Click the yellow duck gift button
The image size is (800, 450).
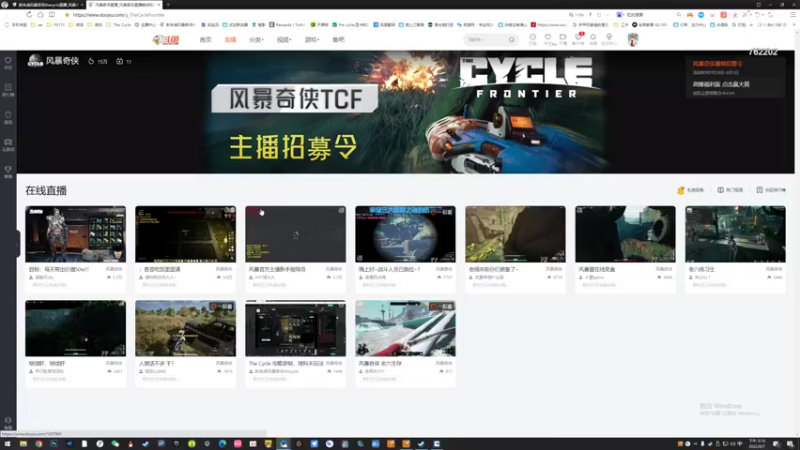tap(690, 190)
